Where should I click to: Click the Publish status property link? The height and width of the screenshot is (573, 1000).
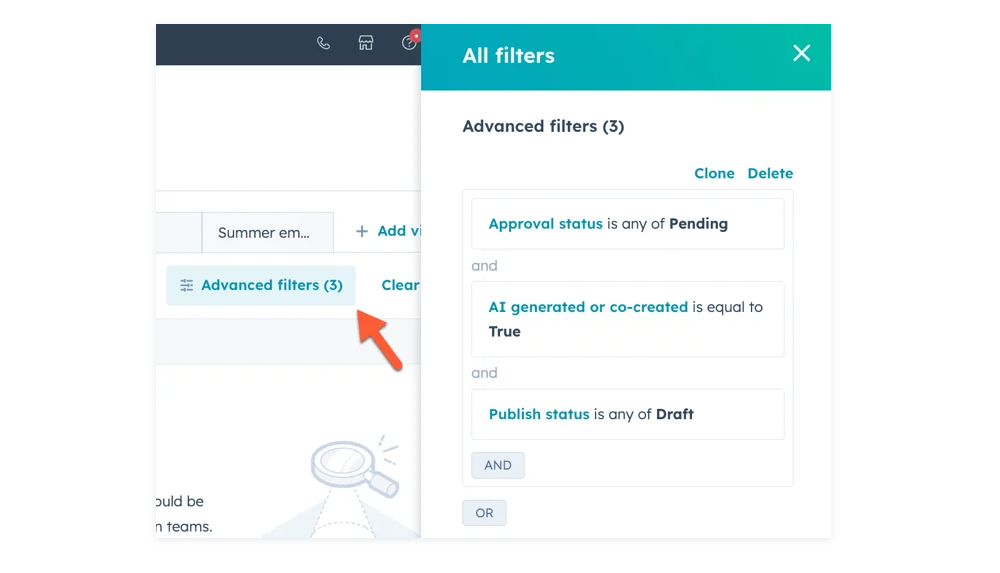click(539, 414)
